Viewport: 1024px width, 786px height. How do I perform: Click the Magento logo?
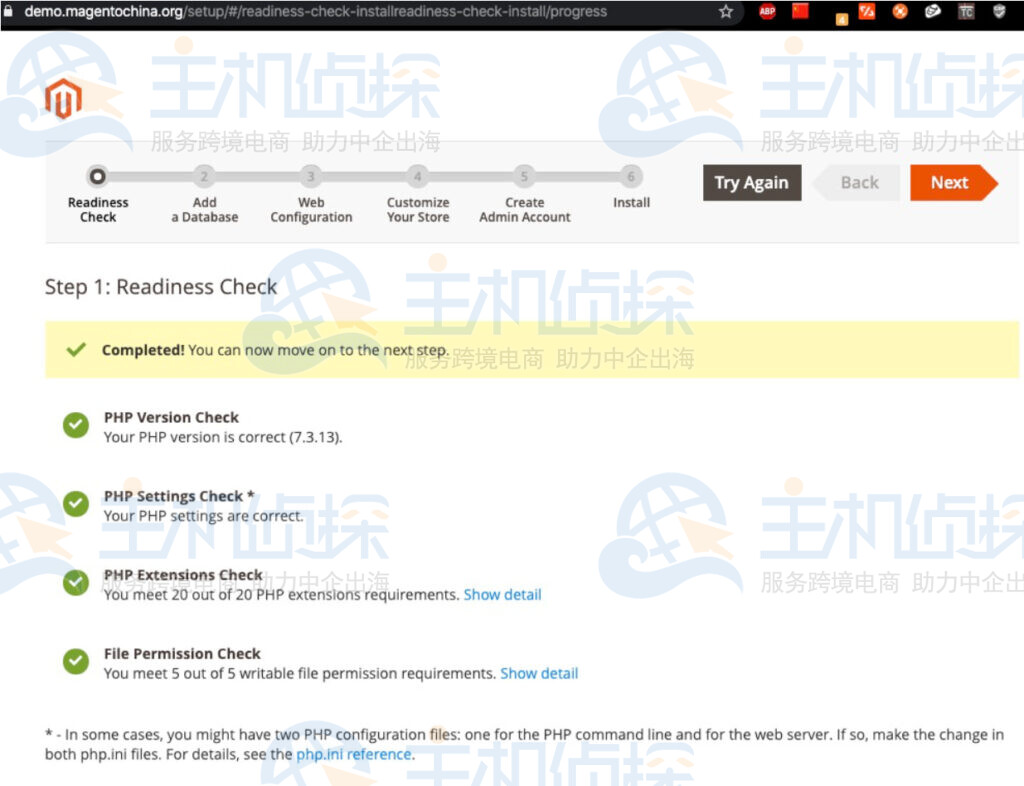click(x=63, y=99)
